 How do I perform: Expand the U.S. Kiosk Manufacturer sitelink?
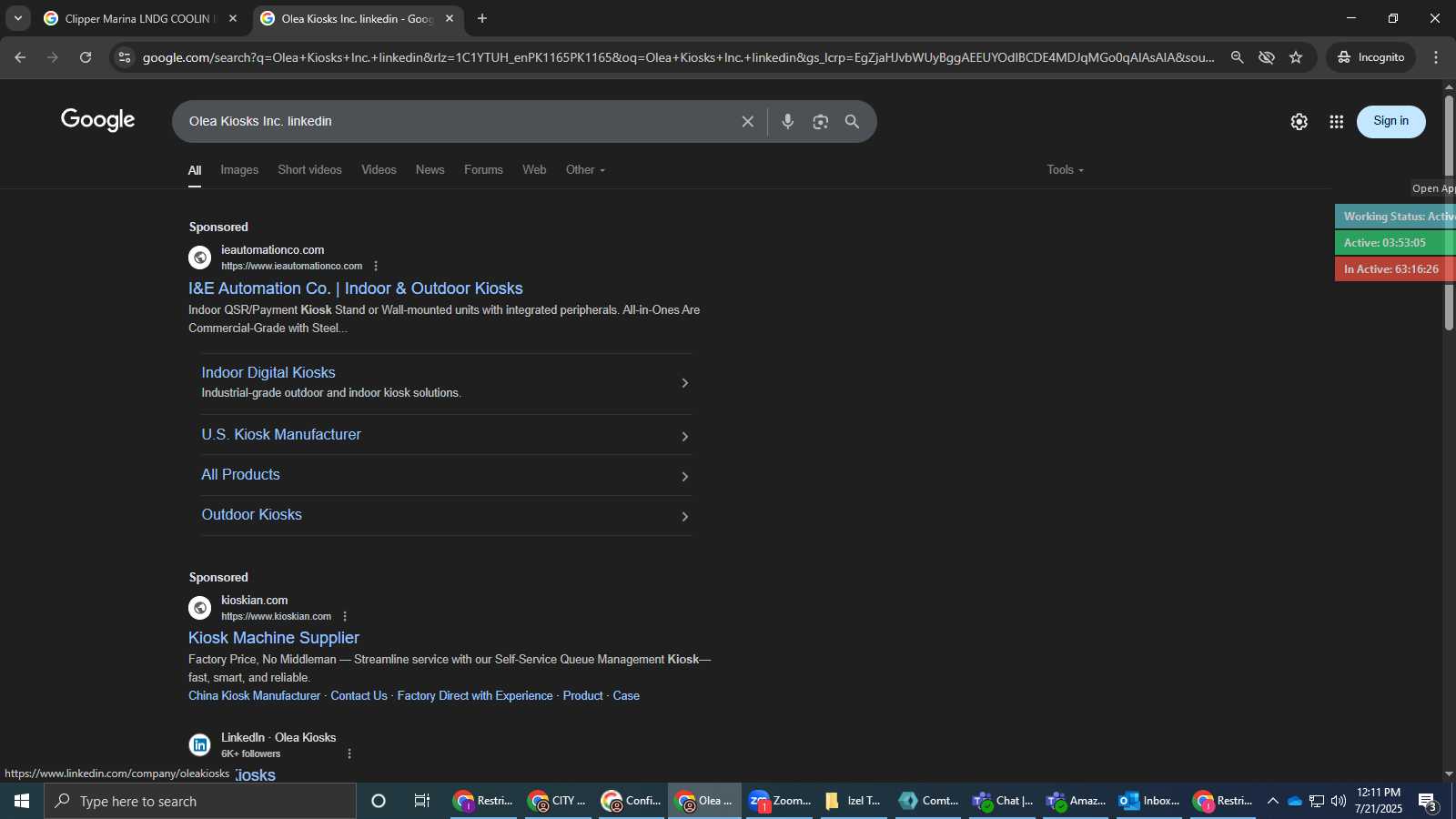[446, 435]
